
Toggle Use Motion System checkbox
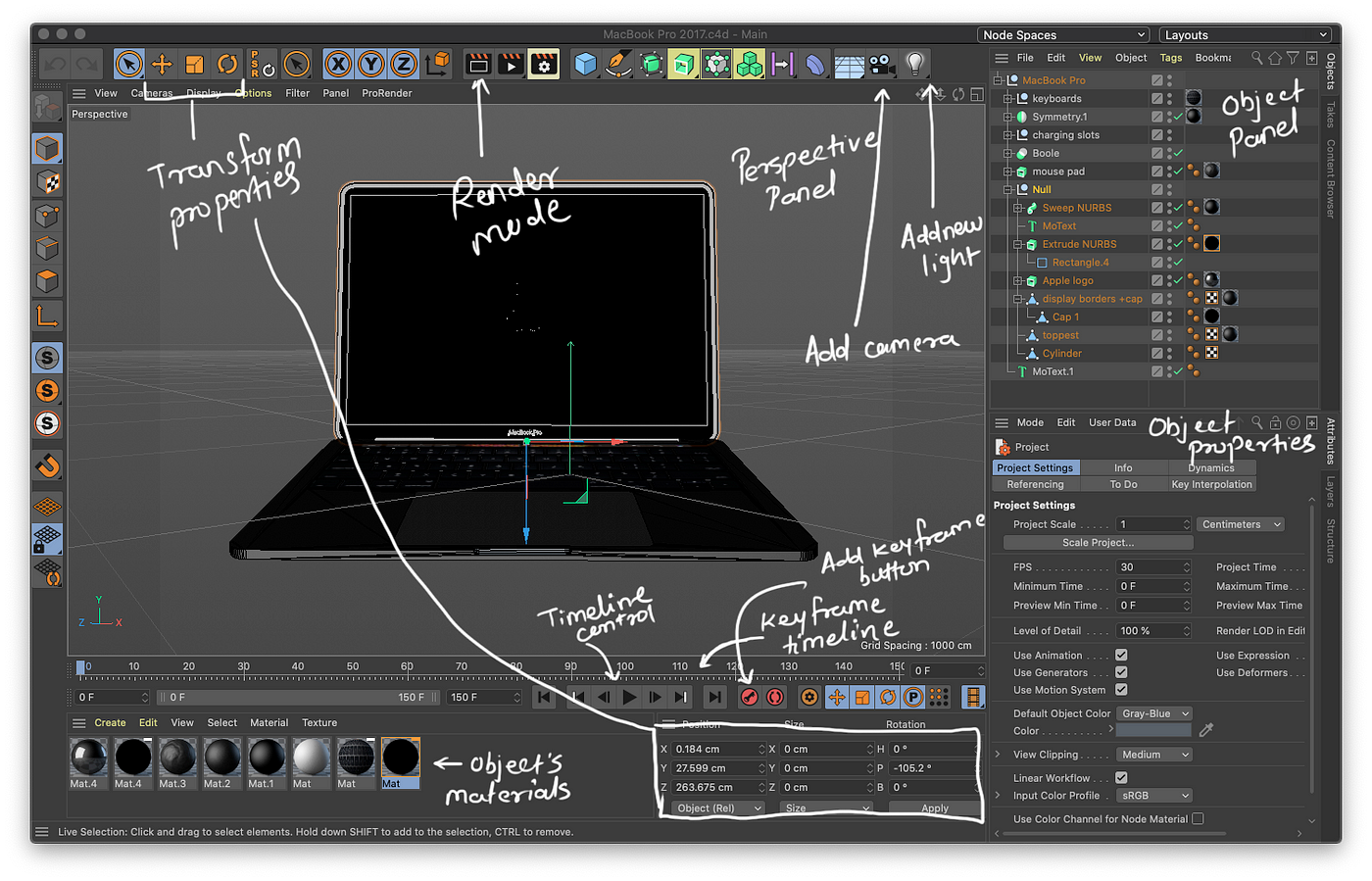[1121, 690]
